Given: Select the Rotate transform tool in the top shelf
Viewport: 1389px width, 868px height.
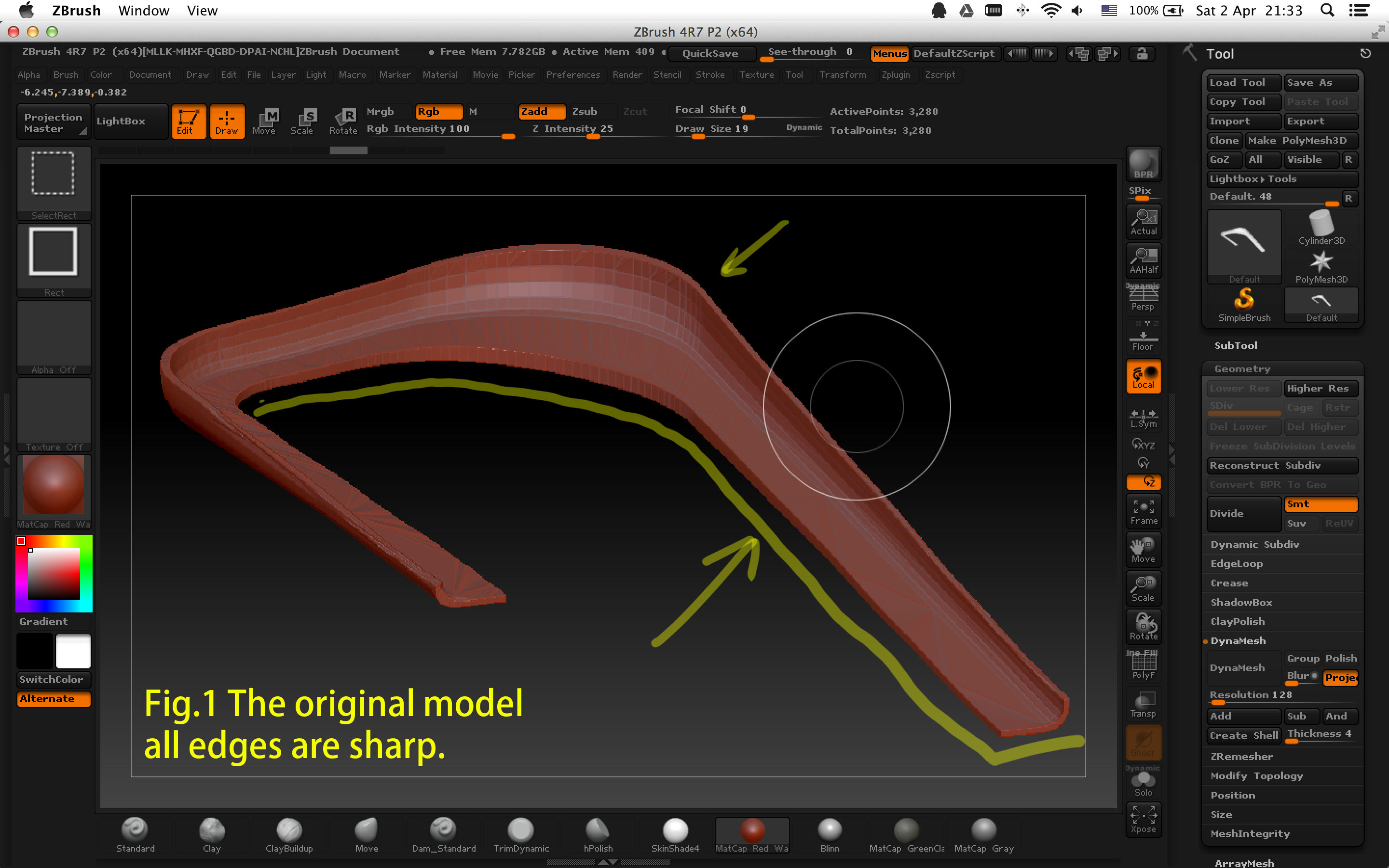Looking at the screenshot, I should tap(343, 121).
